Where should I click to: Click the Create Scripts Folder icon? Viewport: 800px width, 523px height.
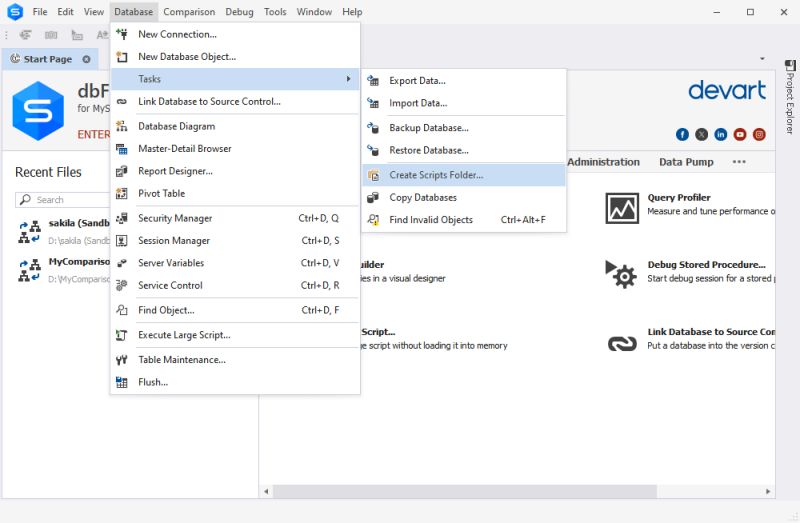point(373,175)
